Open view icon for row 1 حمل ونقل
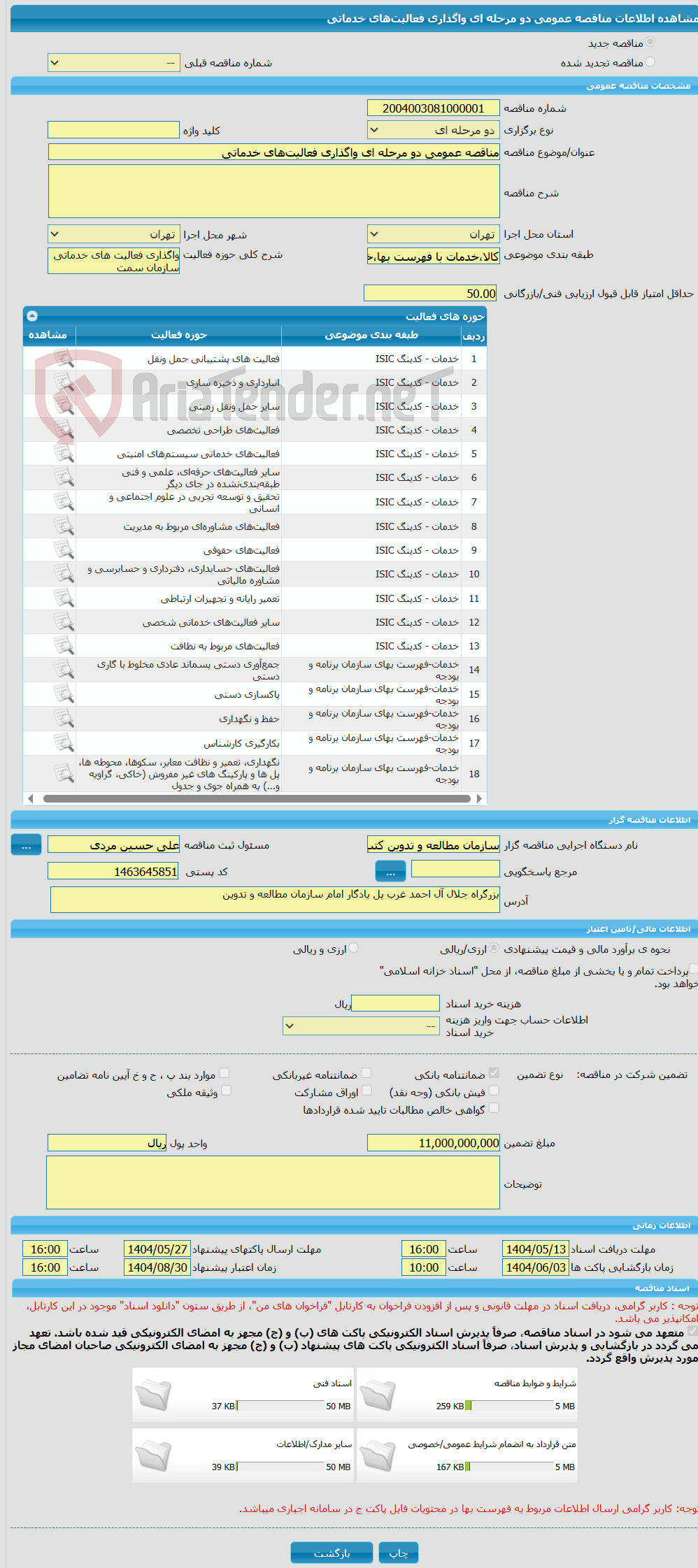Viewport: 698px width, 1568px height. click(64, 359)
